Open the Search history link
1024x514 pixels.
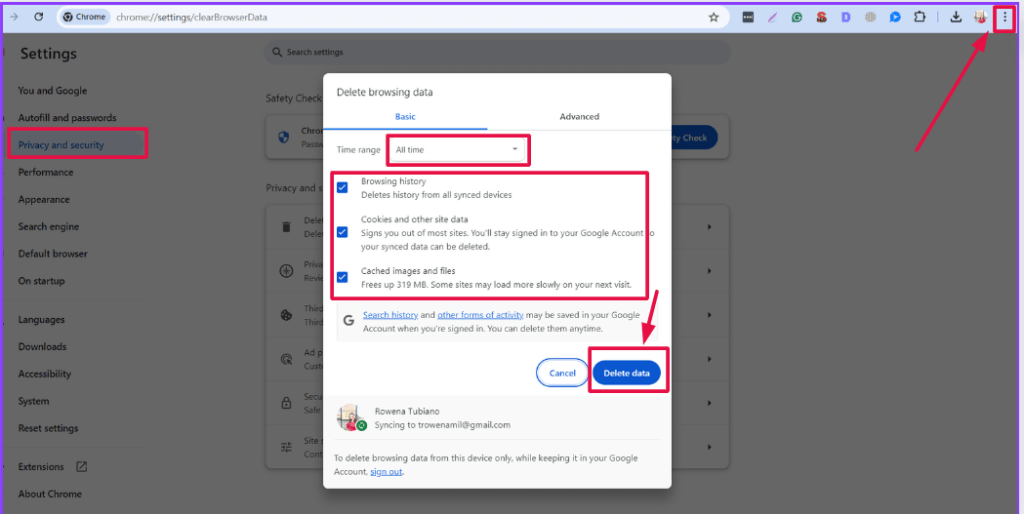tap(391, 315)
